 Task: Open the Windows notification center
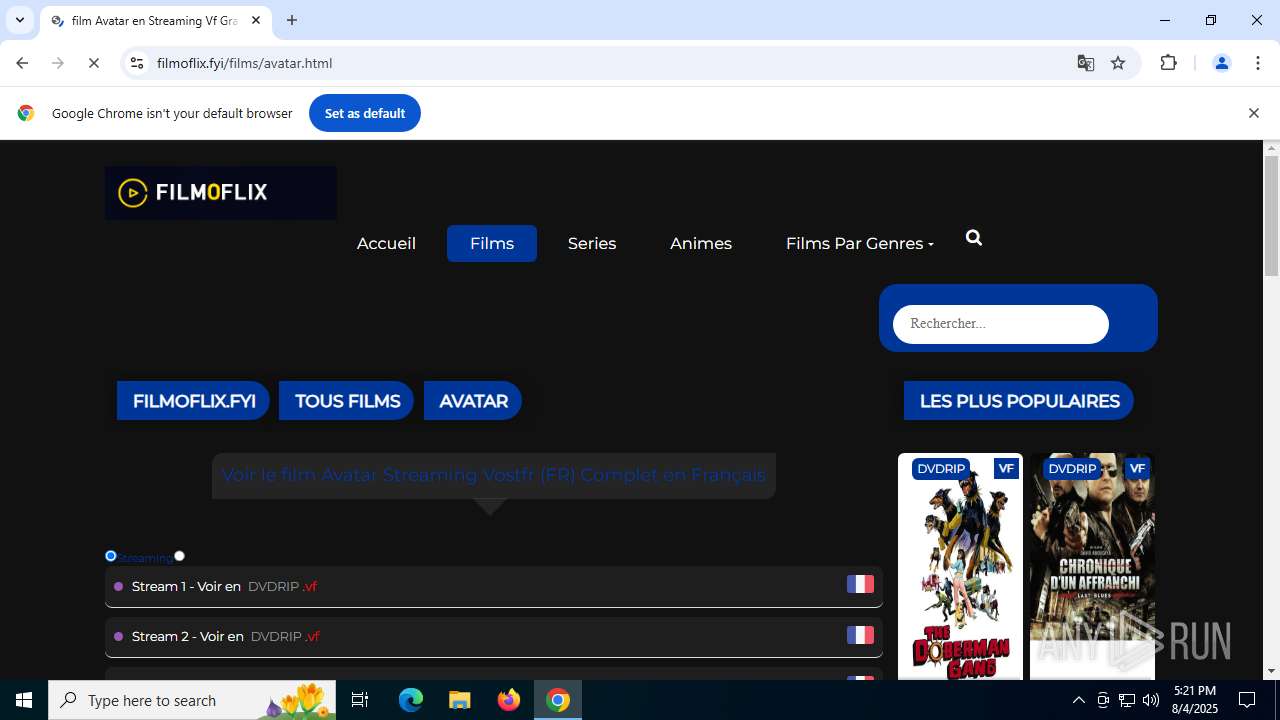pos(1247,700)
